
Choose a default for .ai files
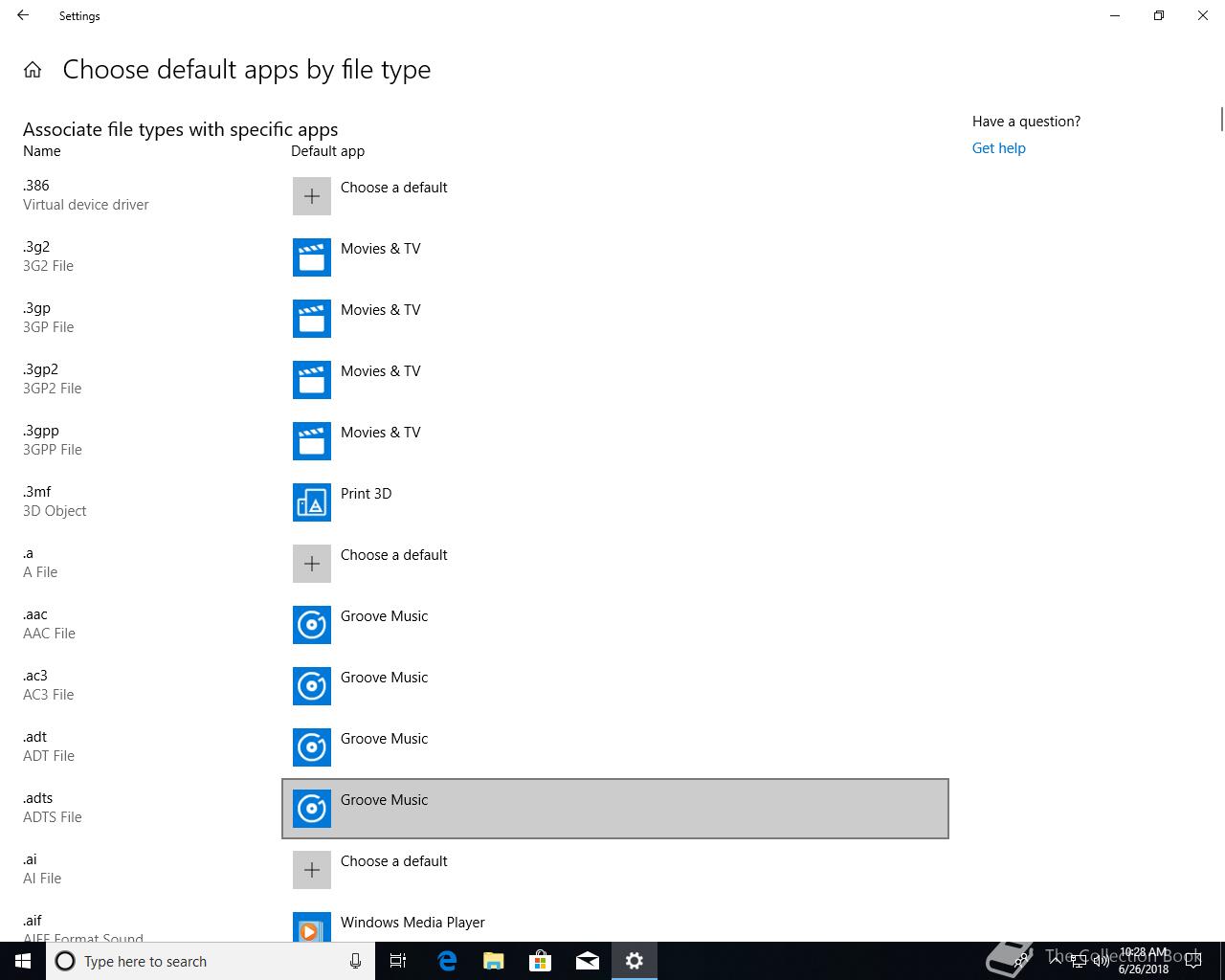click(615, 870)
